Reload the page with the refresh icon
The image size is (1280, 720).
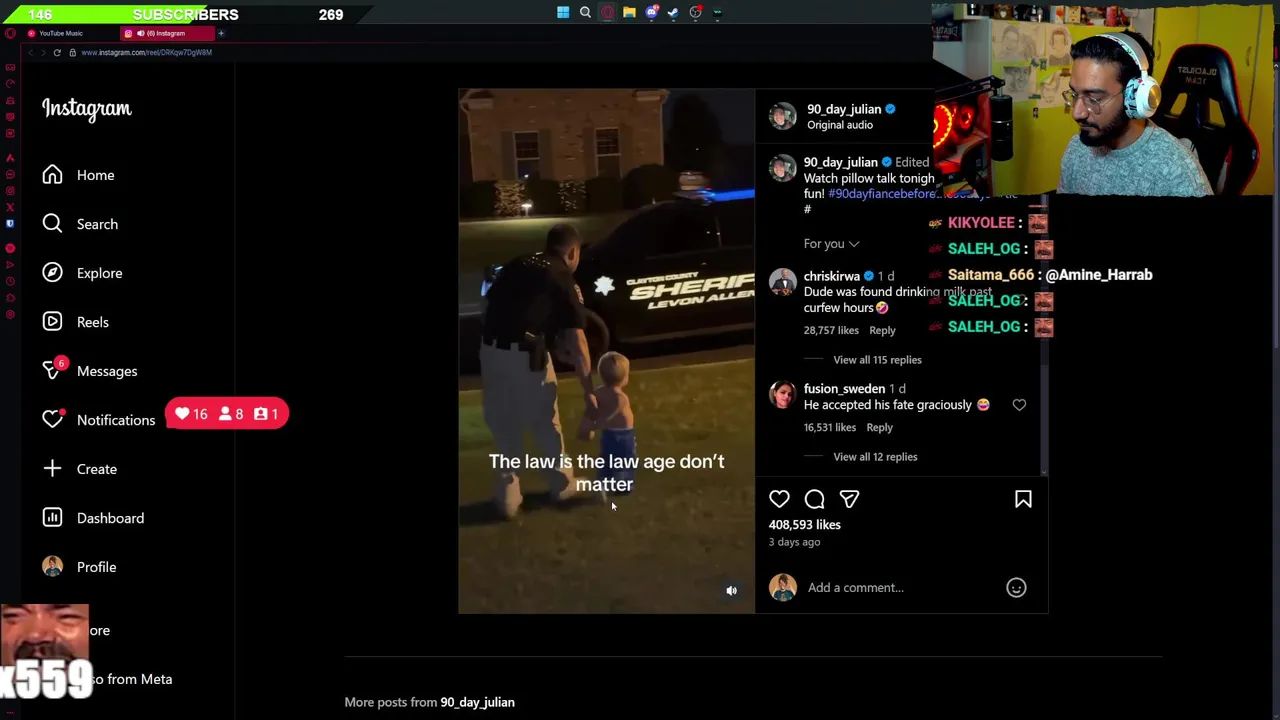(57, 52)
